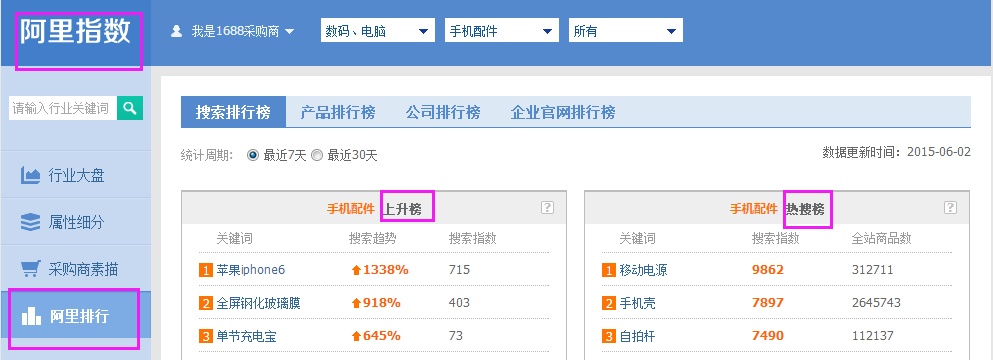993x360 pixels.
Task: Click the help icon on 热搜榜 panel
Action: [950, 207]
